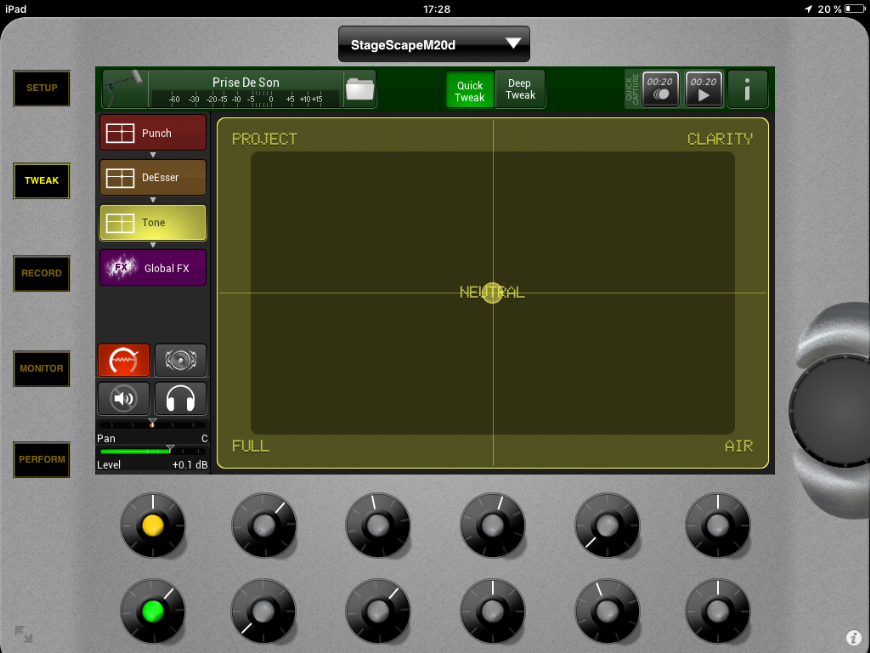Open the preset folder icon
Screen dimensions: 870x653
point(359,90)
